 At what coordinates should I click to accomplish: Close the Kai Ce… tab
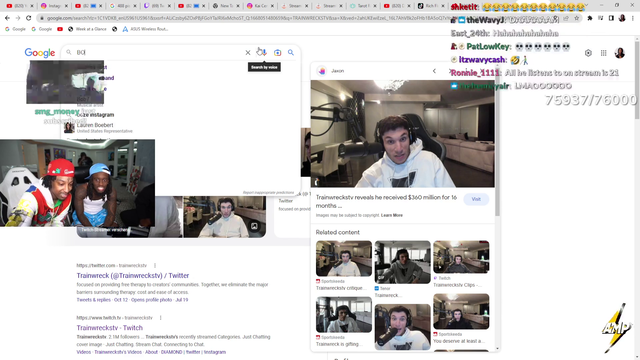tap(272, 6)
